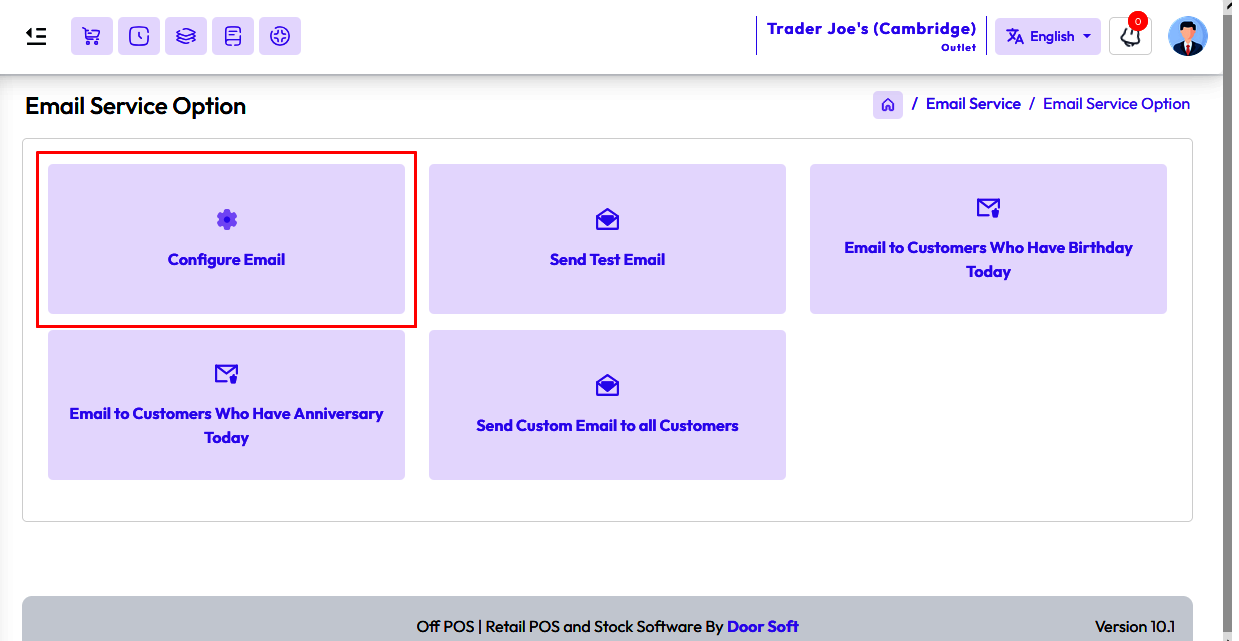1239x641 pixels.
Task: Go to home via breadcrumb icon
Action: click(x=888, y=104)
